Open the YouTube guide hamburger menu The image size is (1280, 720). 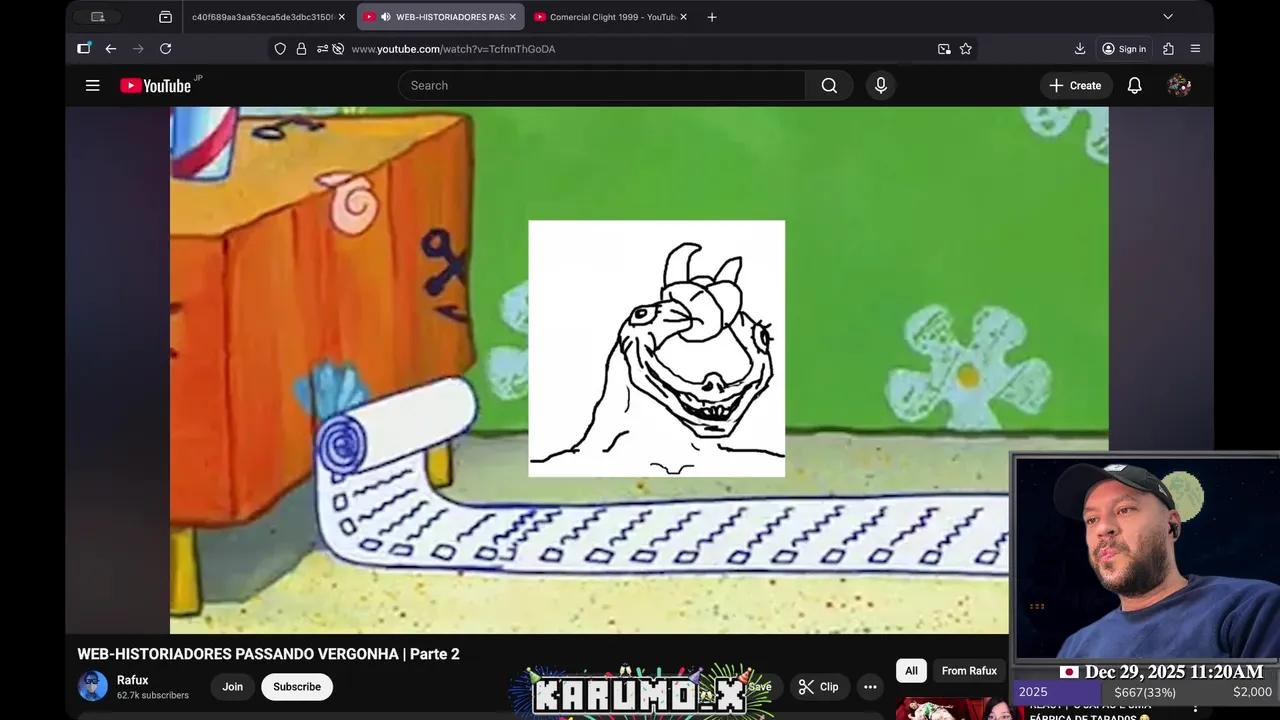[x=92, y=86]
